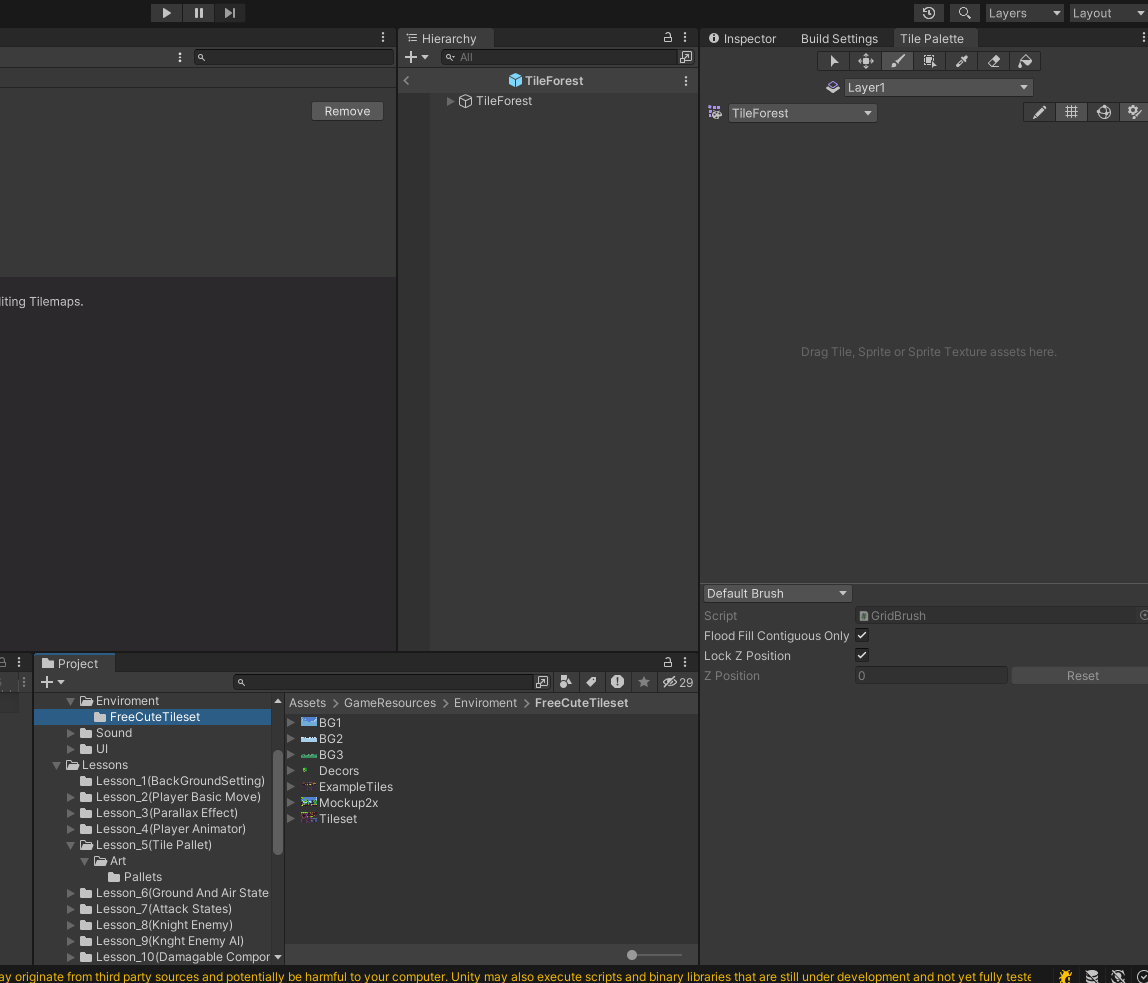Click the Hierarchy search field
1148x983 pixels.
(559, 57)
